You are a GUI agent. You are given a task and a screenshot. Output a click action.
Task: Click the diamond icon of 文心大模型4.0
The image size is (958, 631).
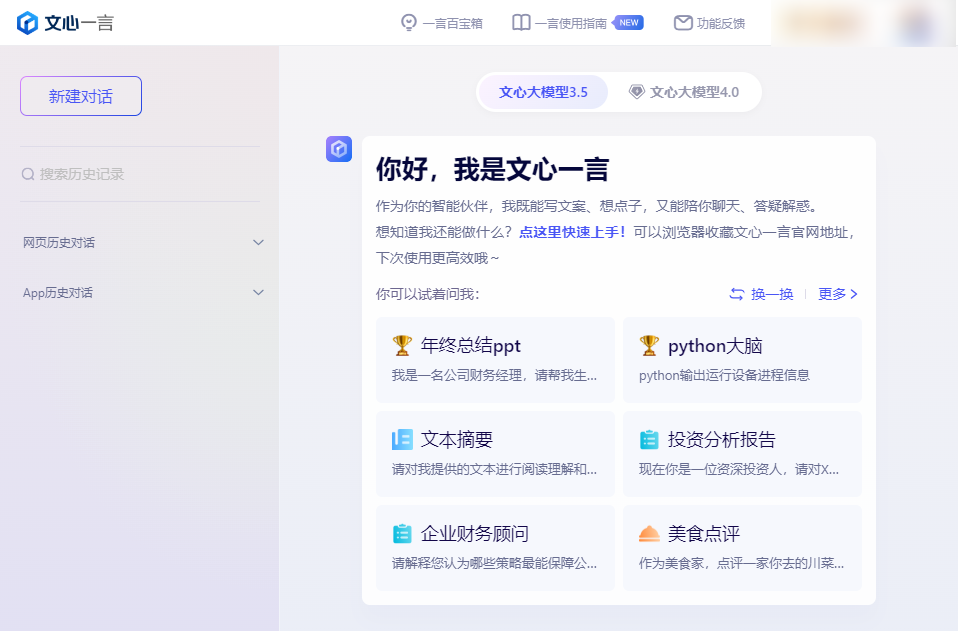[x=637, y=92]
